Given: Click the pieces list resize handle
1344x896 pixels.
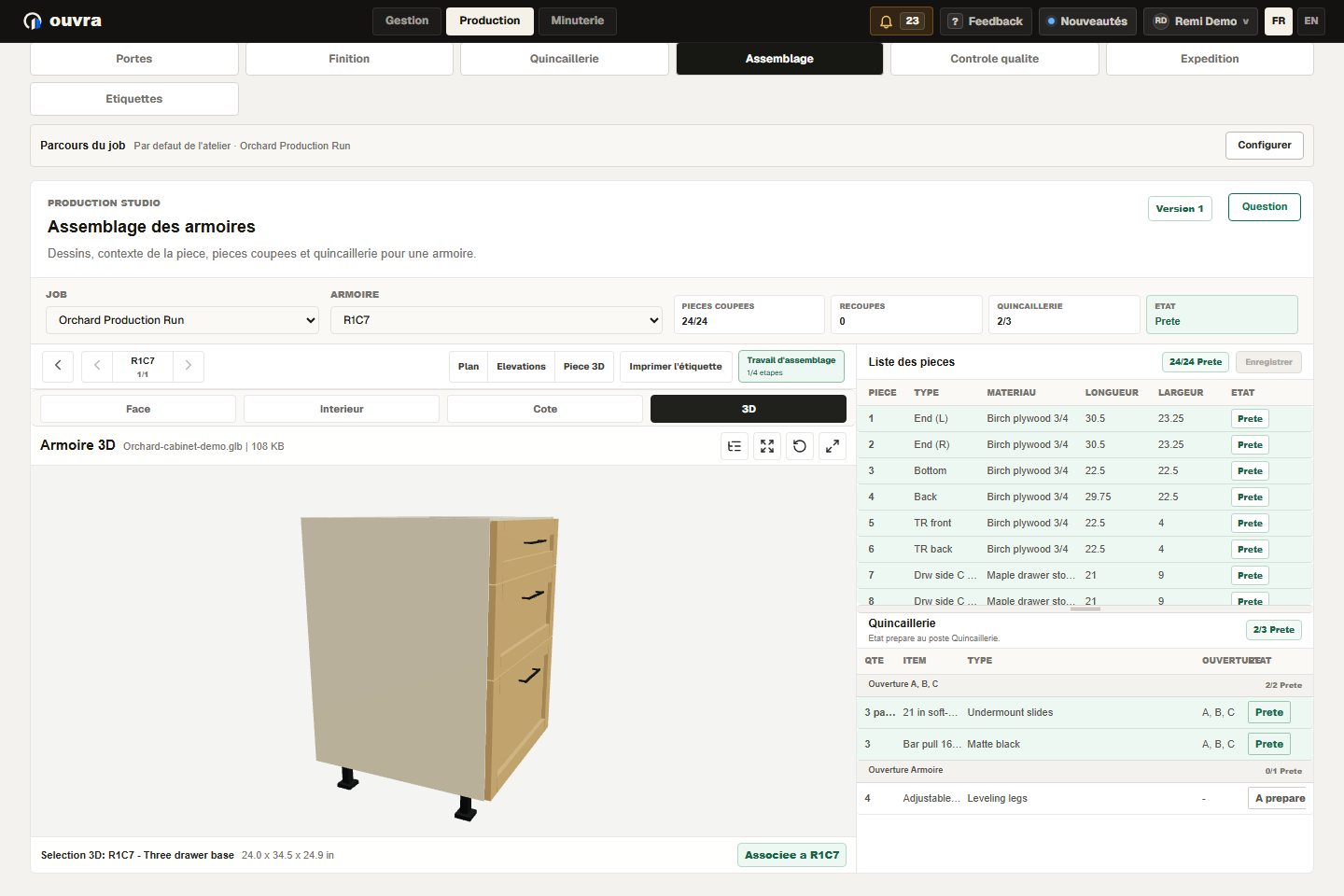Looking at the screenshot, I should 1085,609.
